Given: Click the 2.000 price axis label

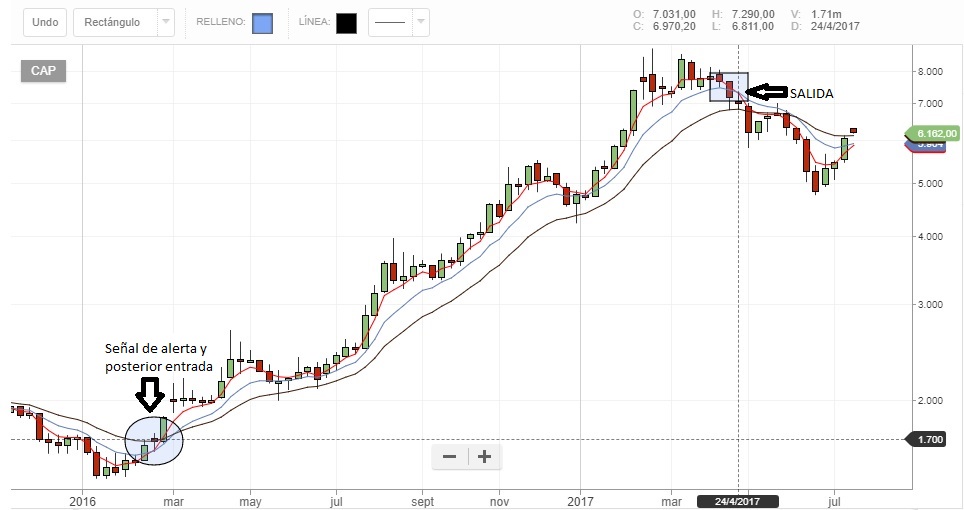Looking at the screenshot, I should click(930, 400).
